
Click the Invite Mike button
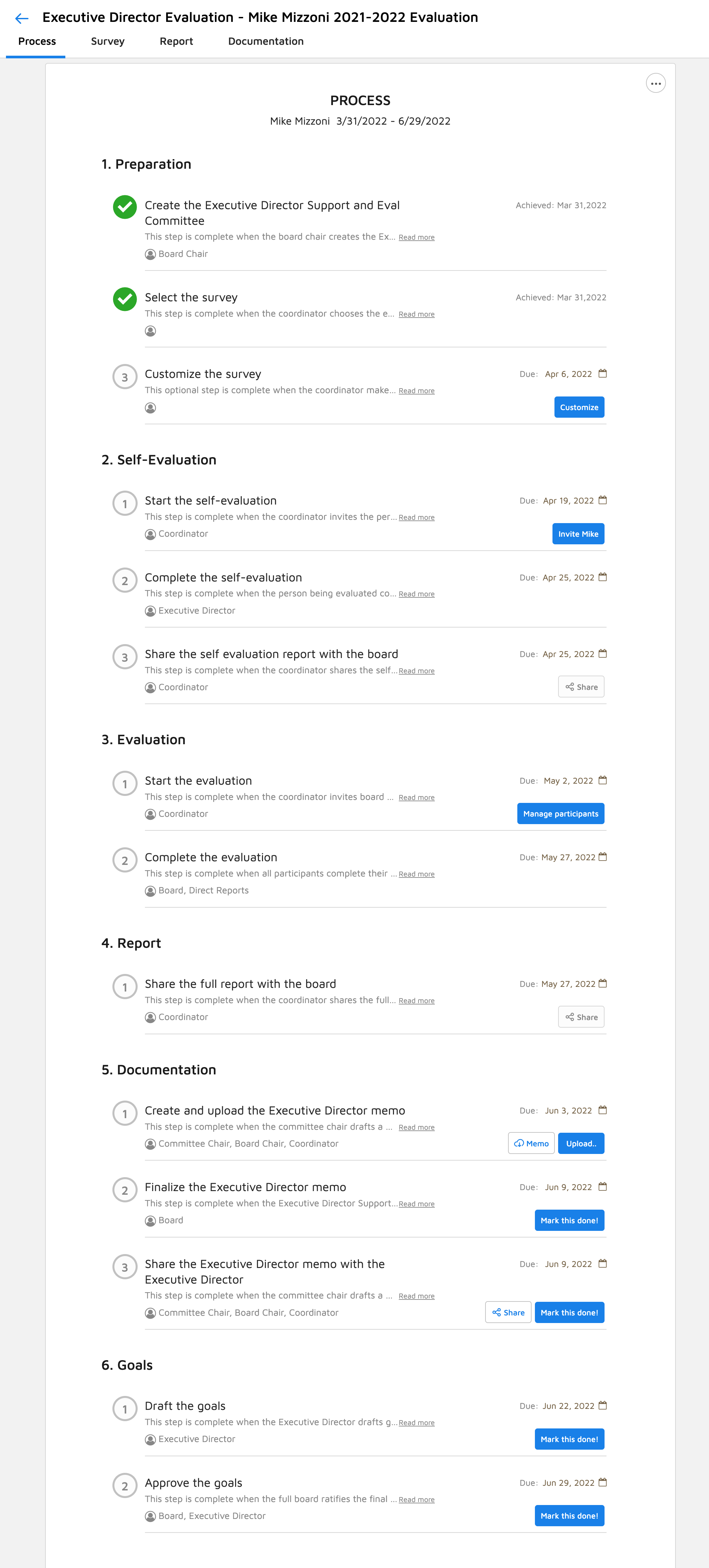pyautogui.click(x=578, y=534)
